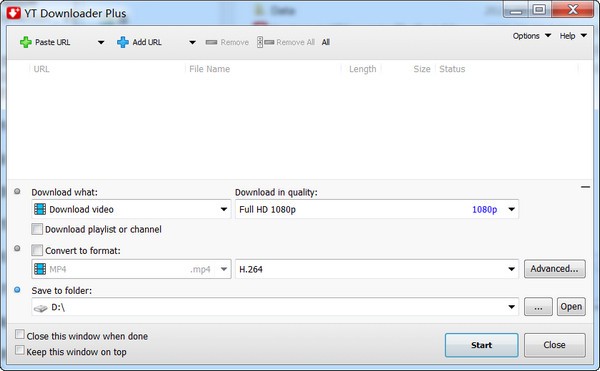
Task: Open the Options menu
Action: pos(532,36)
